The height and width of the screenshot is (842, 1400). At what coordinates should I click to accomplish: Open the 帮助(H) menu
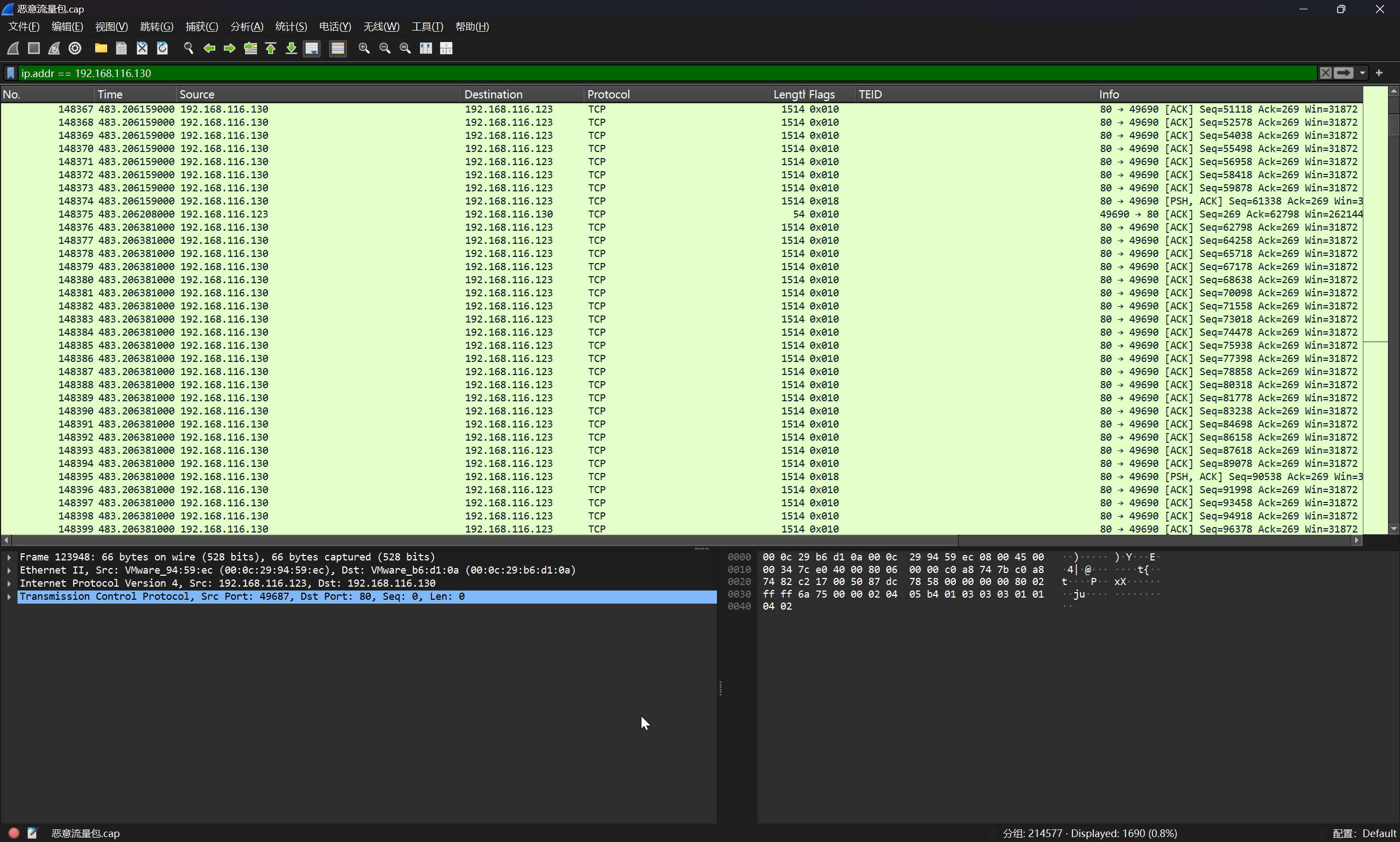[x=472, y=27]
